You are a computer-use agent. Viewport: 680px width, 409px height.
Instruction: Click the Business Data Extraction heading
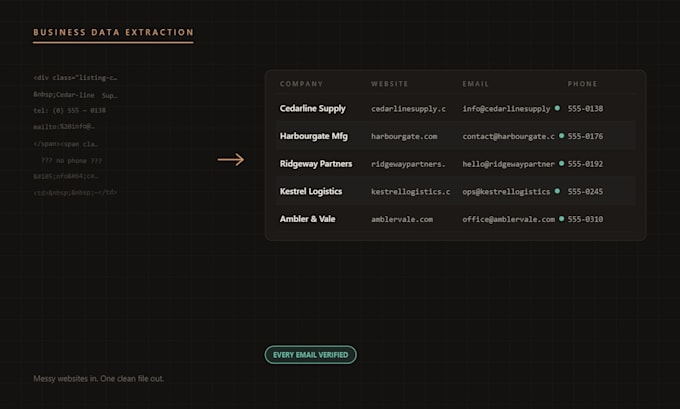113,33
